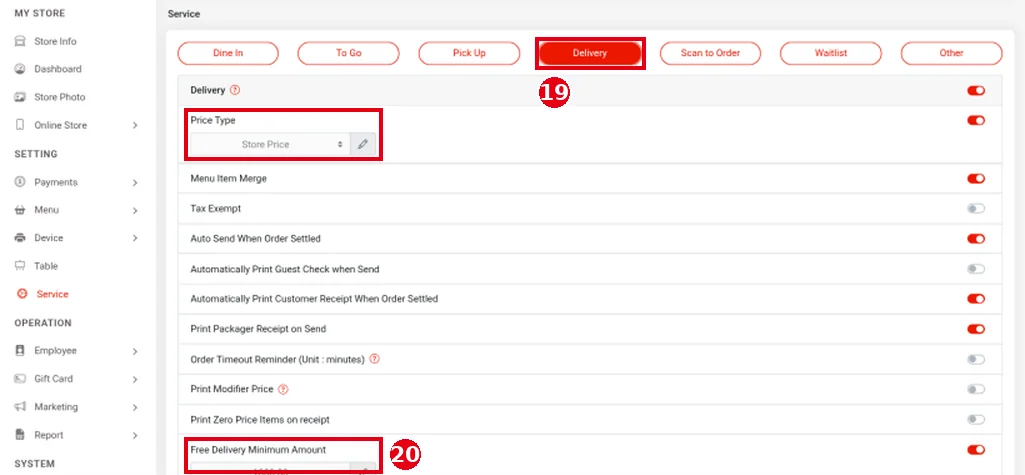Switch to the To Go tab
The image size is (1025, 475).
click(x=348, y=53)
